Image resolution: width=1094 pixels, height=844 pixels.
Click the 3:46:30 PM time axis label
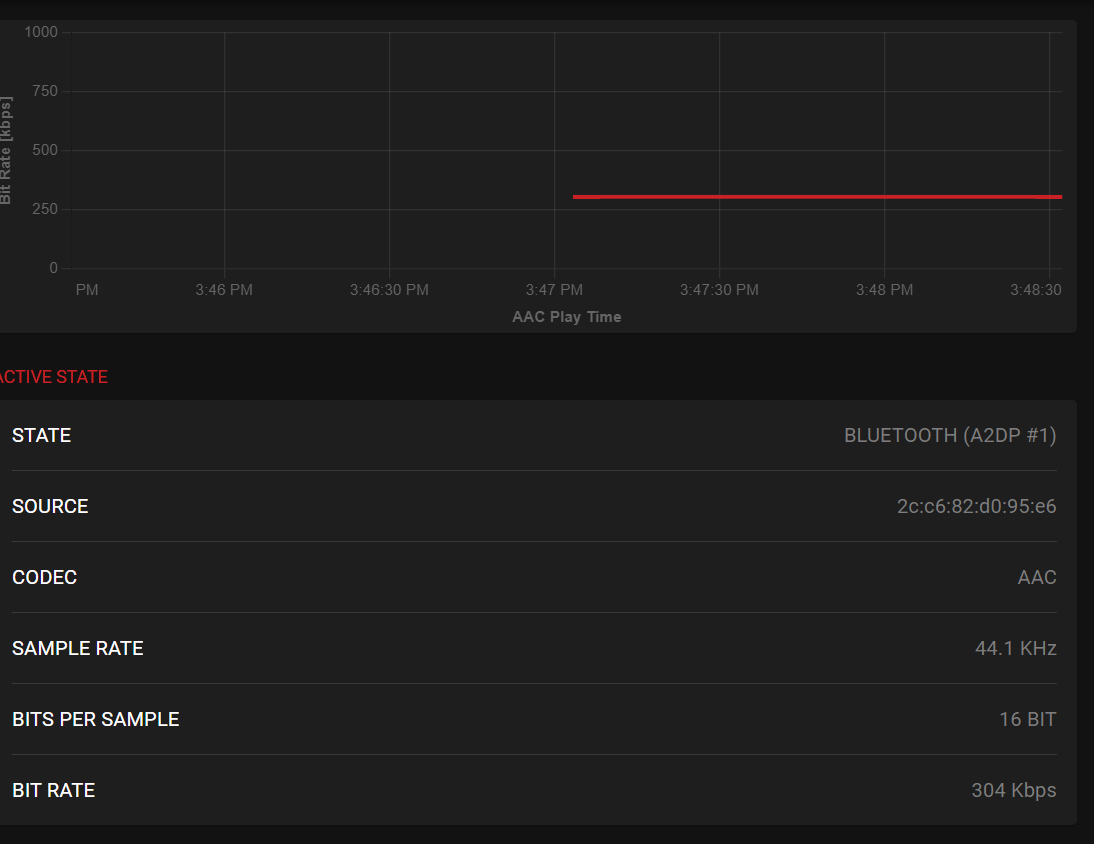pyautogui.click(x=389, y=290)
